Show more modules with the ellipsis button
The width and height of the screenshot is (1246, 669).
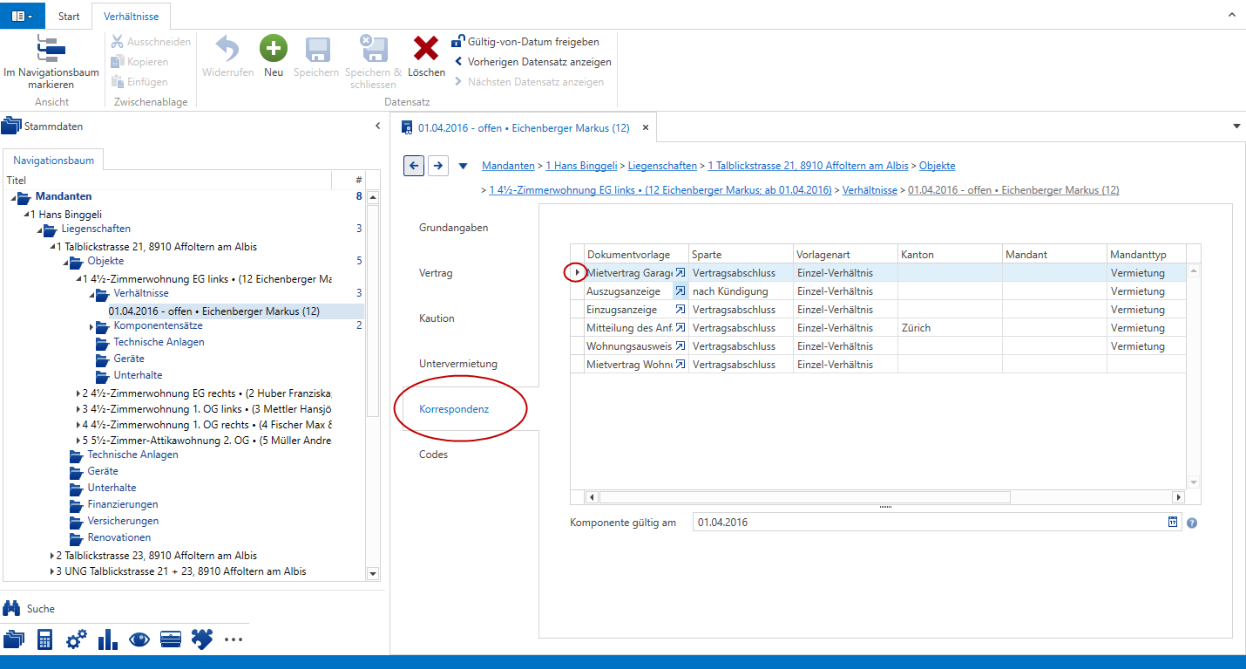coord(233,640)
